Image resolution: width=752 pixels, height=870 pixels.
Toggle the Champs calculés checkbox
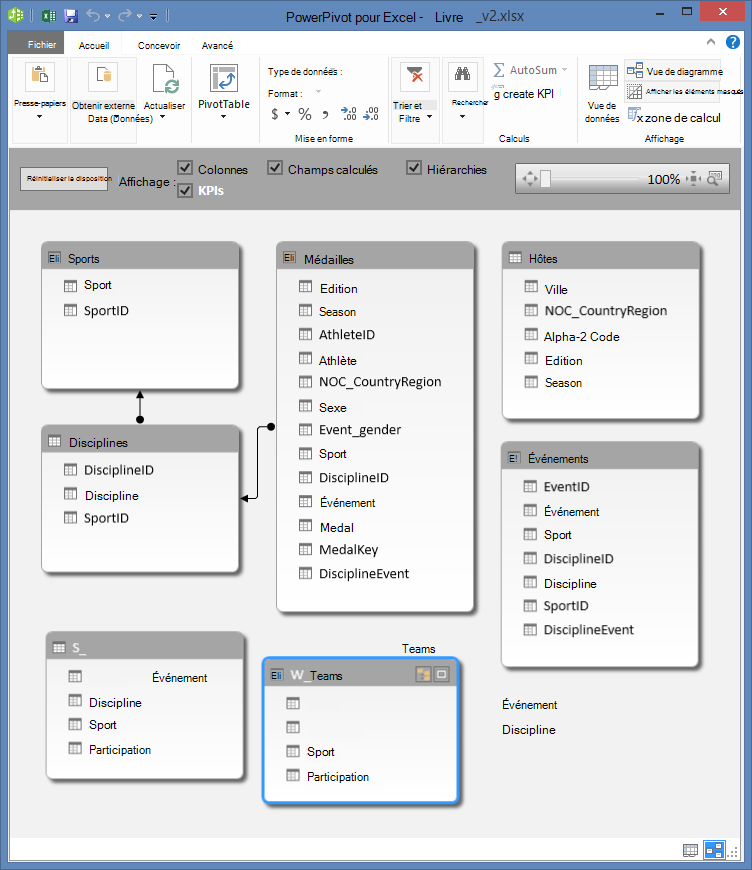(x=275, y=168)
